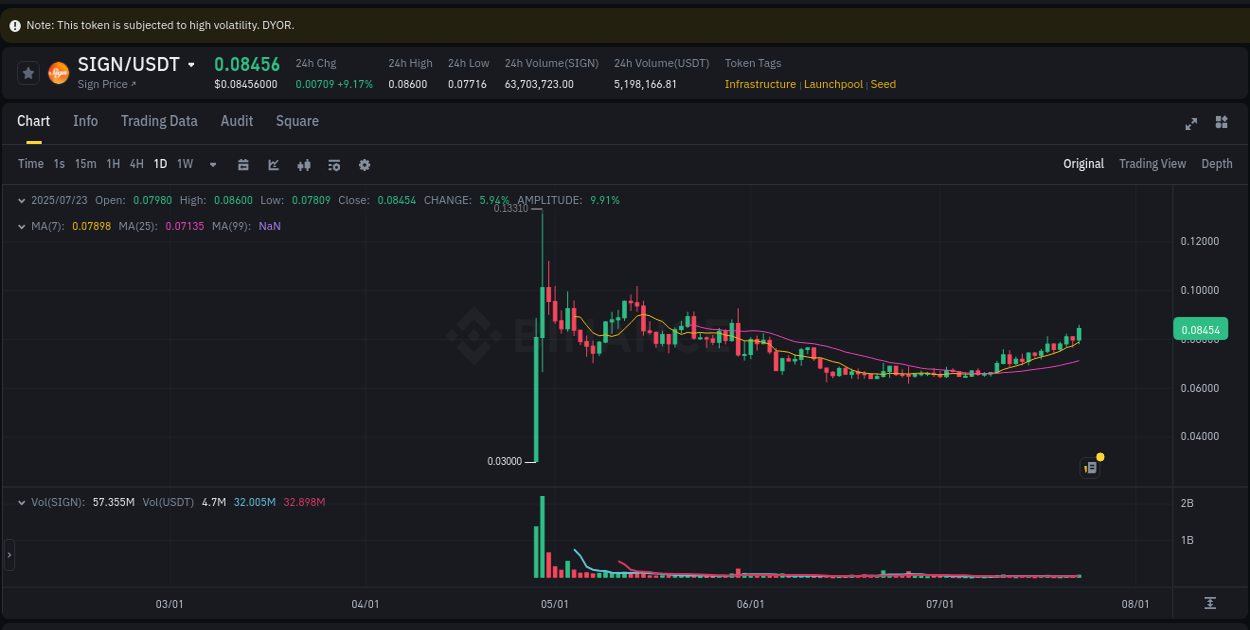The height and width of the screenshot is (630, 1250).
Task: Collapse the MA(7) indicator row
Action: (22, 226)
